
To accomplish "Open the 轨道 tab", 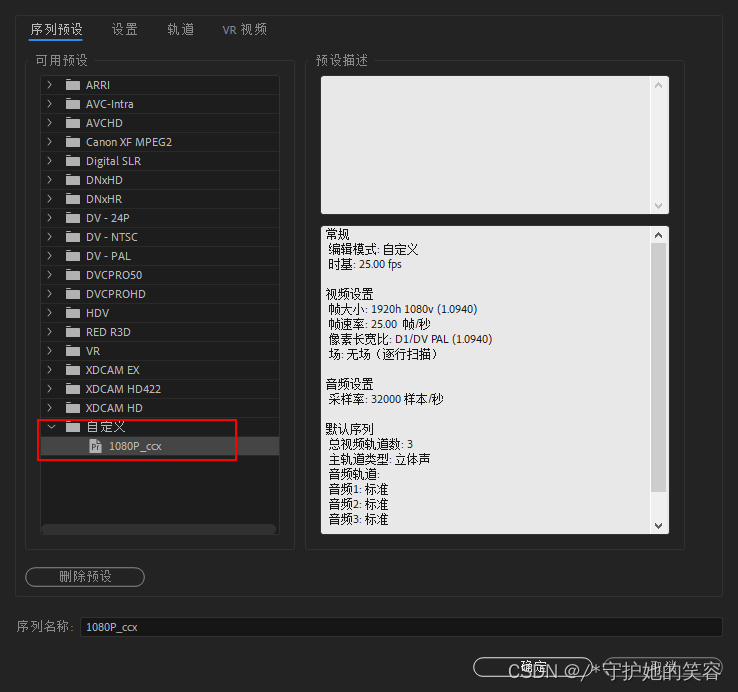I will [181, 30].
